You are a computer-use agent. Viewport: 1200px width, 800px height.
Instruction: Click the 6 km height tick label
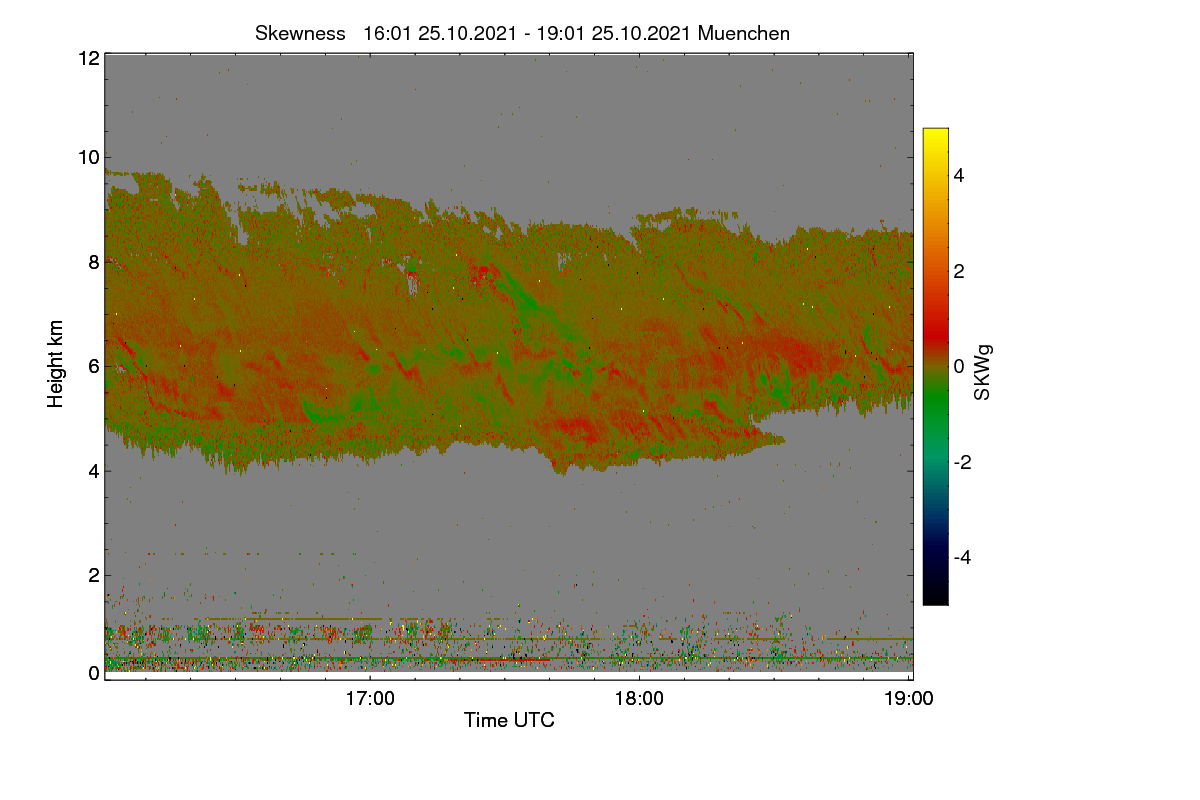pyautogui.click(x=94, y=366)
